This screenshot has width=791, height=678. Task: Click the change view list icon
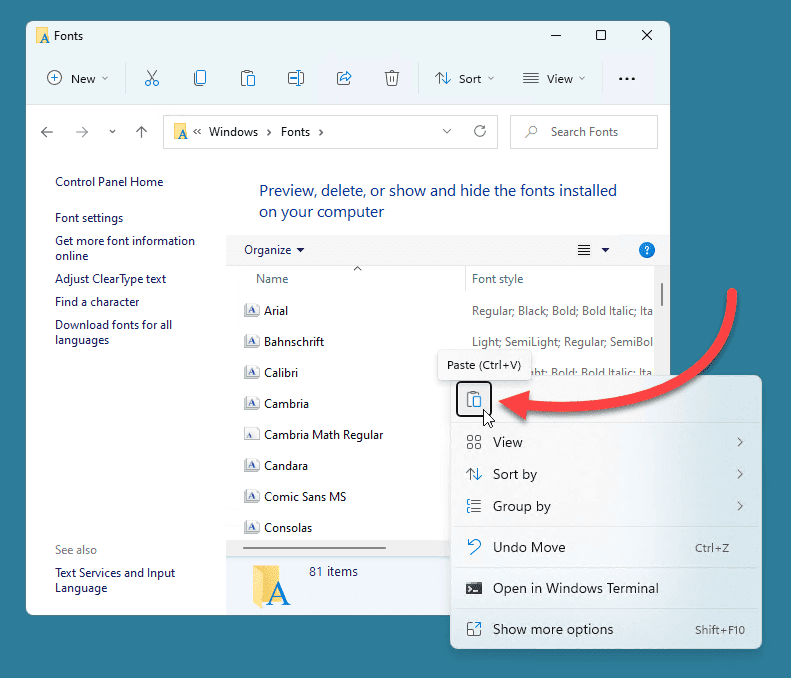tap(584, 250)
